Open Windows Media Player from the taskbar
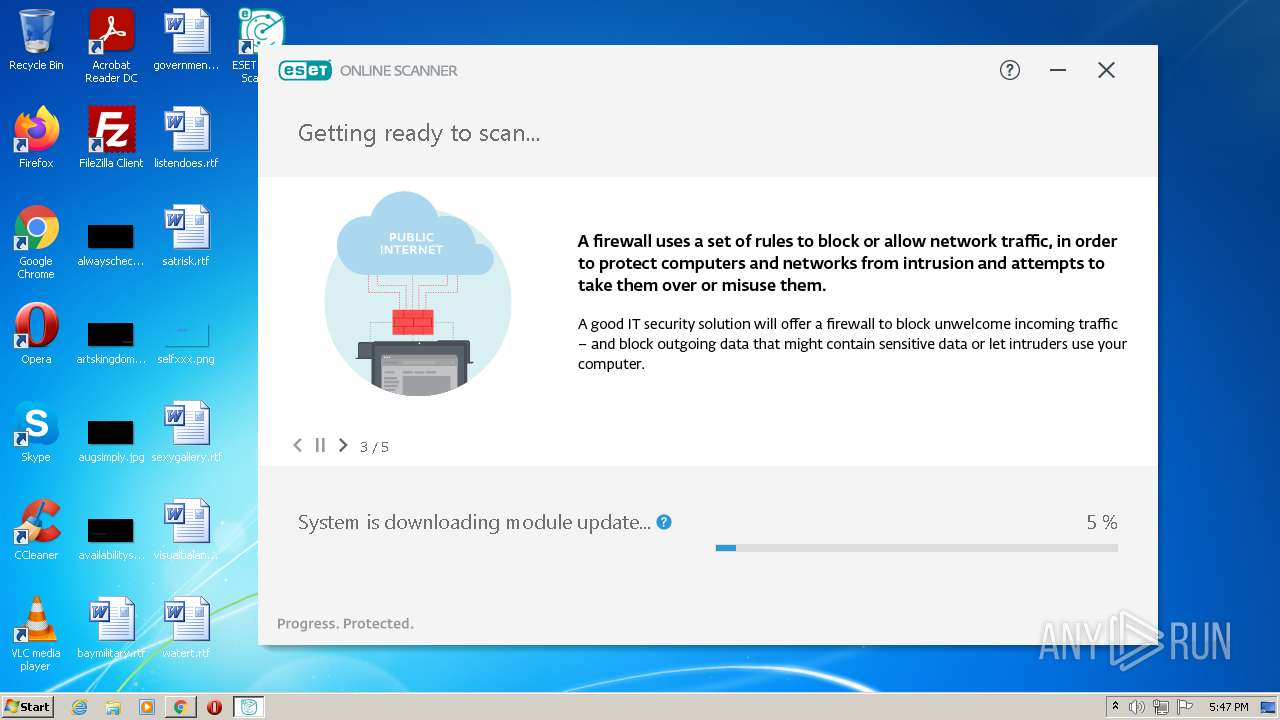This screenshot has width=1280, height=720. coord(147,707)
